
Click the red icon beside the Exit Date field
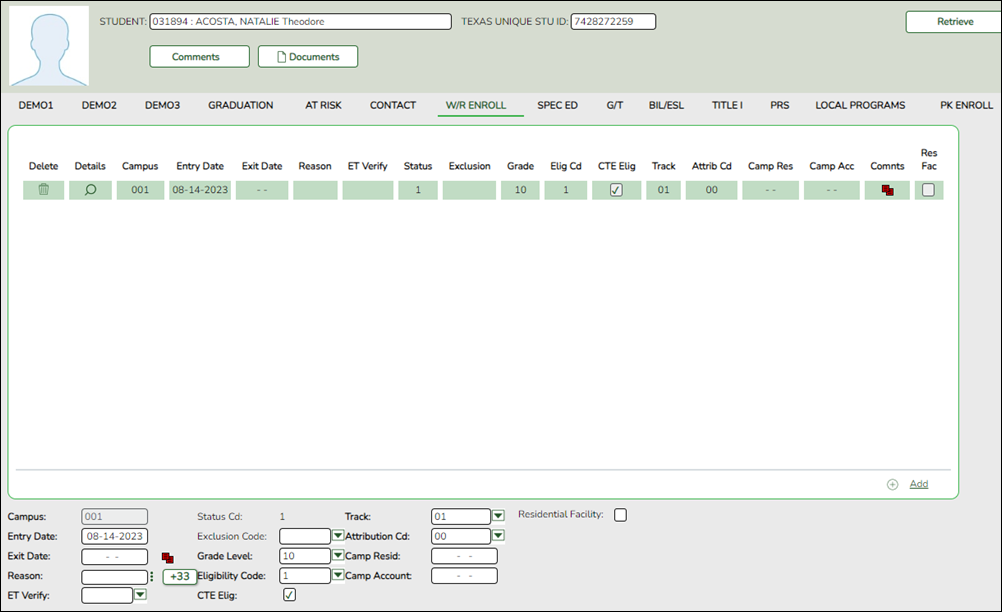coord(167,557)
